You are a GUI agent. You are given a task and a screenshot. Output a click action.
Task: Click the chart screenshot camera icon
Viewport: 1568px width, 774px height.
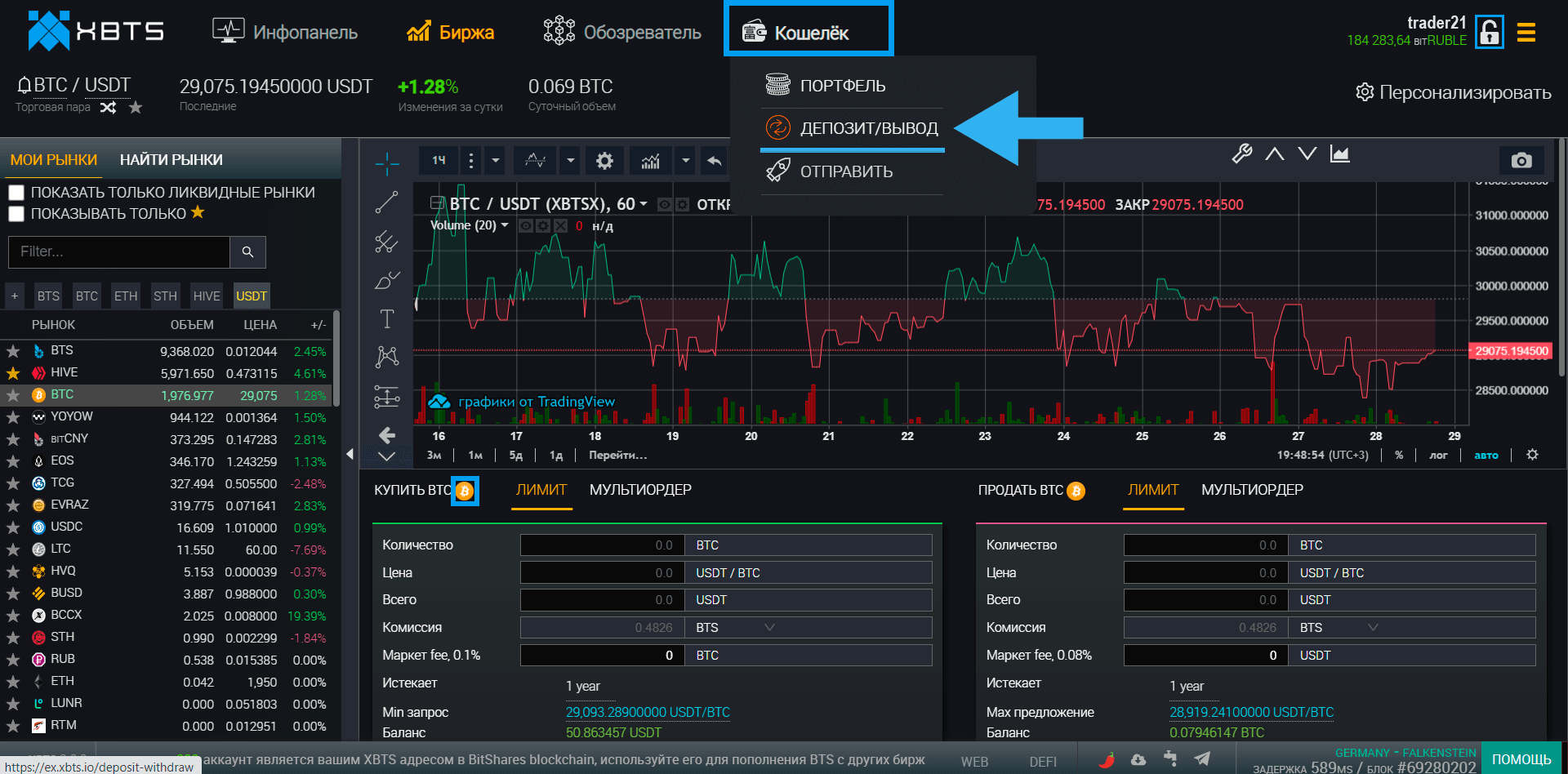tap(1521, 161)
